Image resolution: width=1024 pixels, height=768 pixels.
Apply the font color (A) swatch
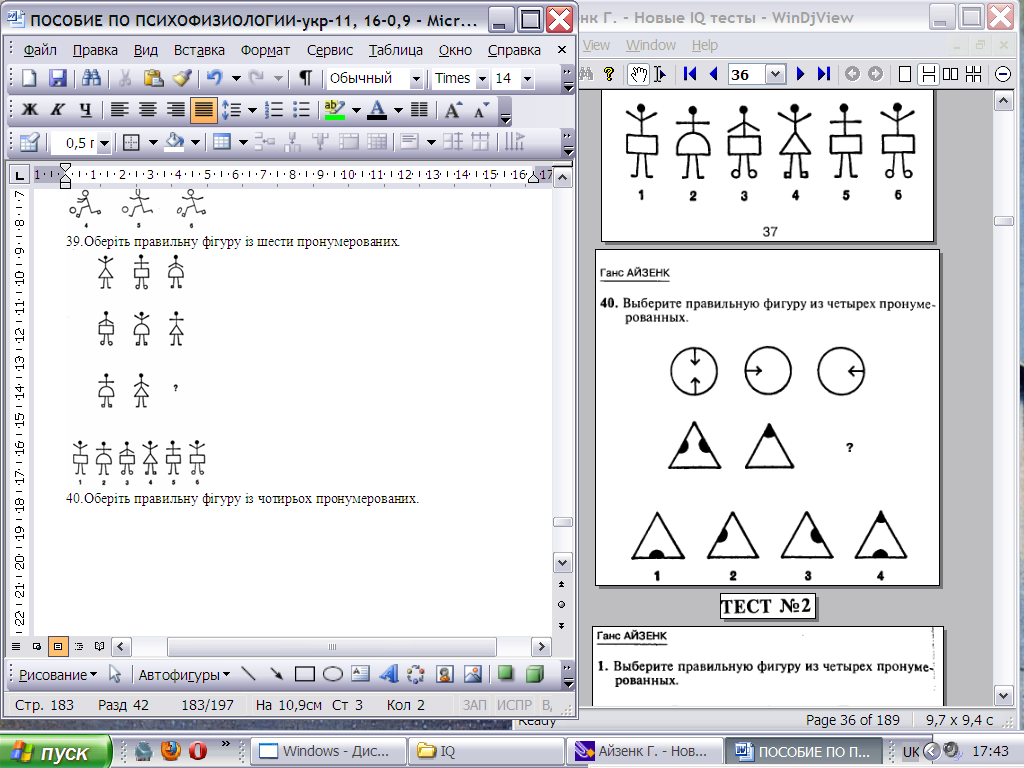(377, 110)
